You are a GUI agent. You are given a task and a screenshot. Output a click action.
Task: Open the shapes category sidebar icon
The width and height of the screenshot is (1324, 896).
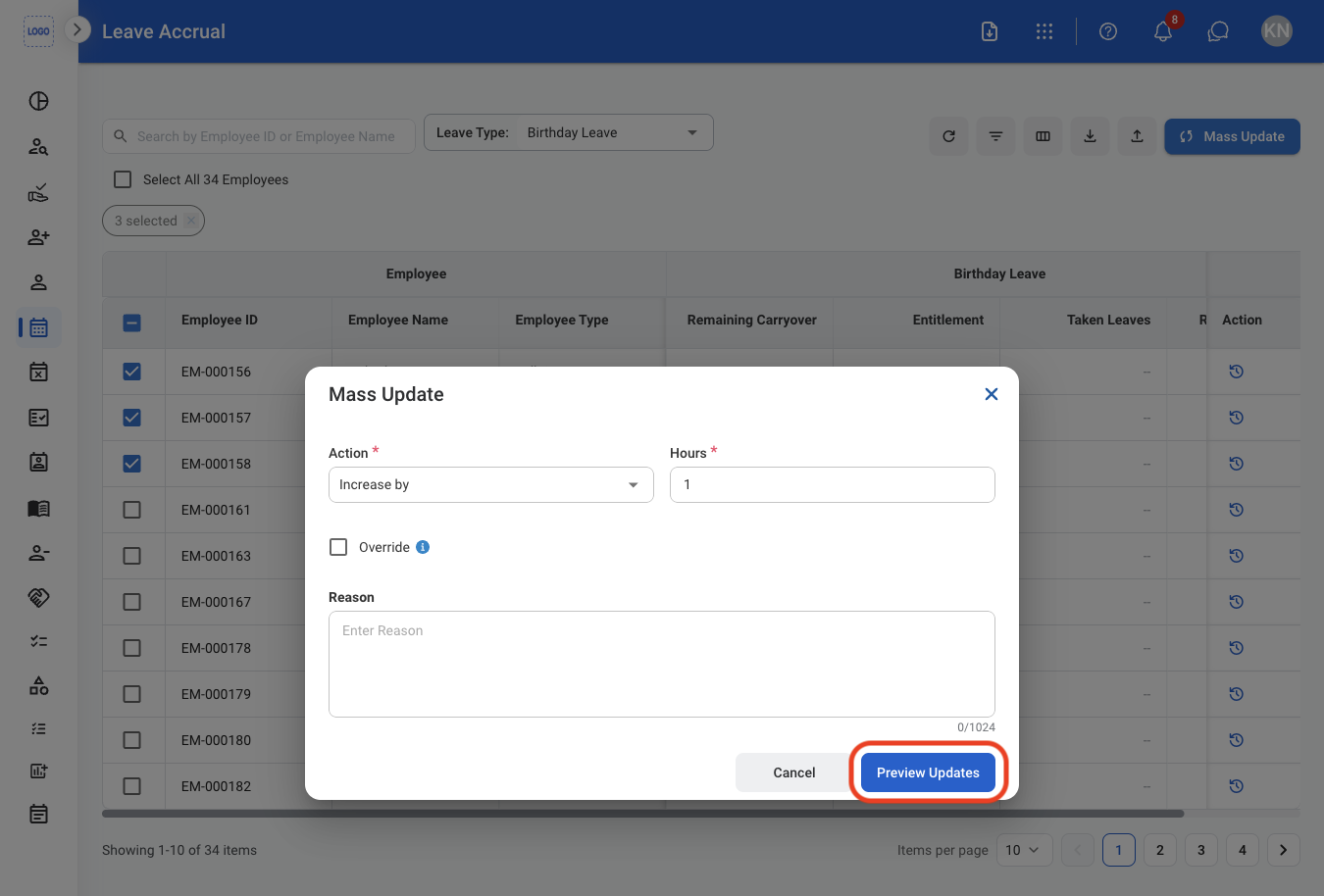[38, 686]
